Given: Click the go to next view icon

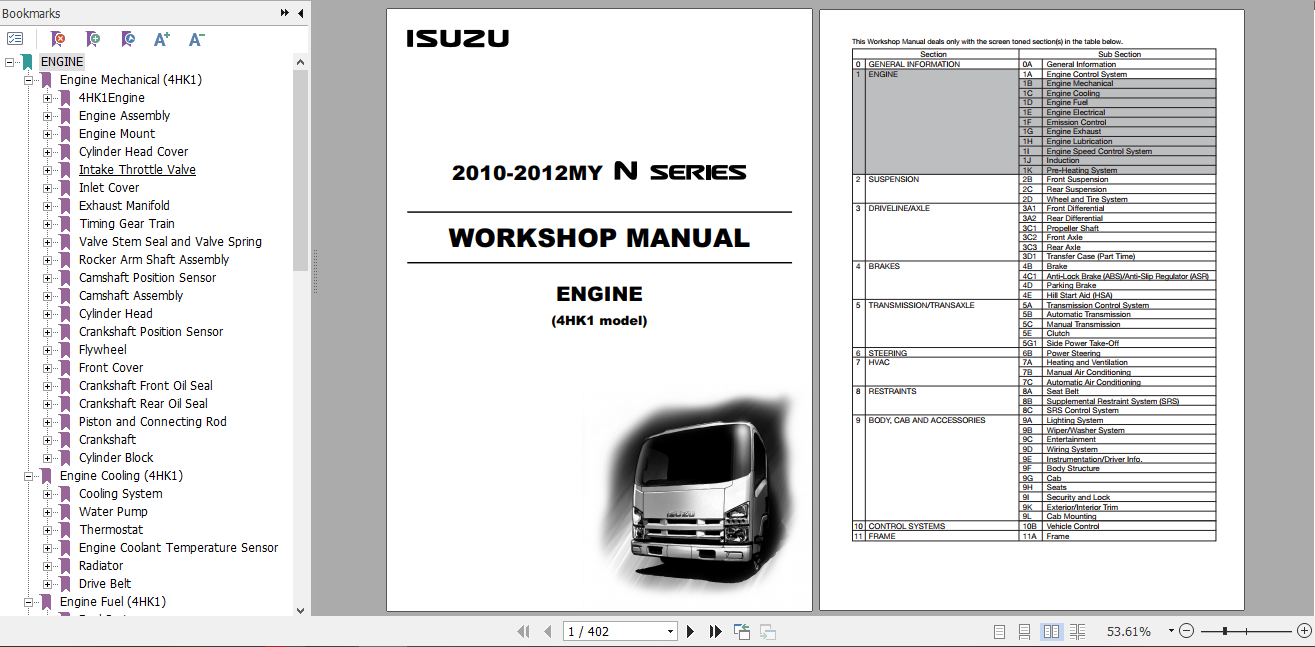Looking at the screenshot, I should tap(768, 631).
